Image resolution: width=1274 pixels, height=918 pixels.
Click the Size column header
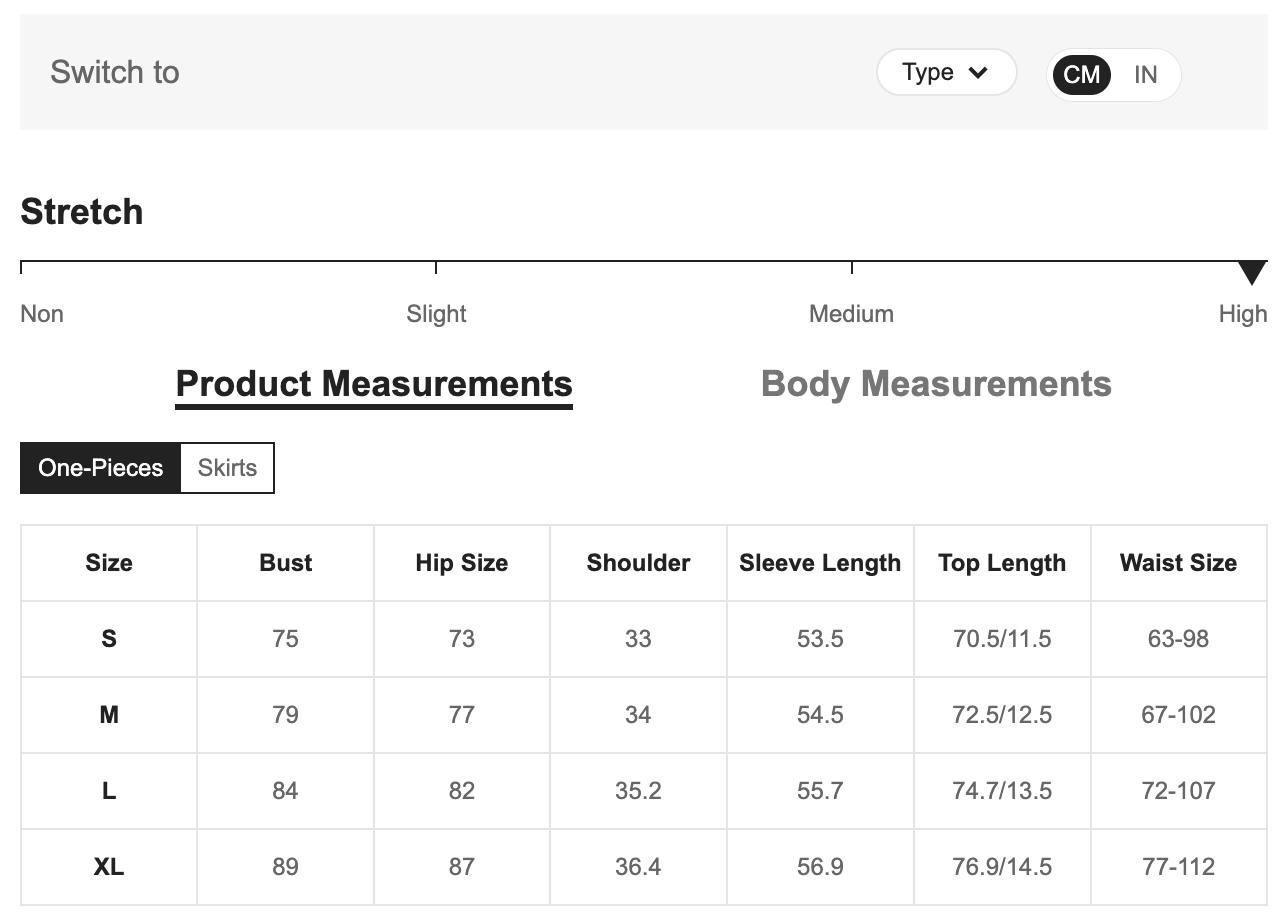(109, 563)
